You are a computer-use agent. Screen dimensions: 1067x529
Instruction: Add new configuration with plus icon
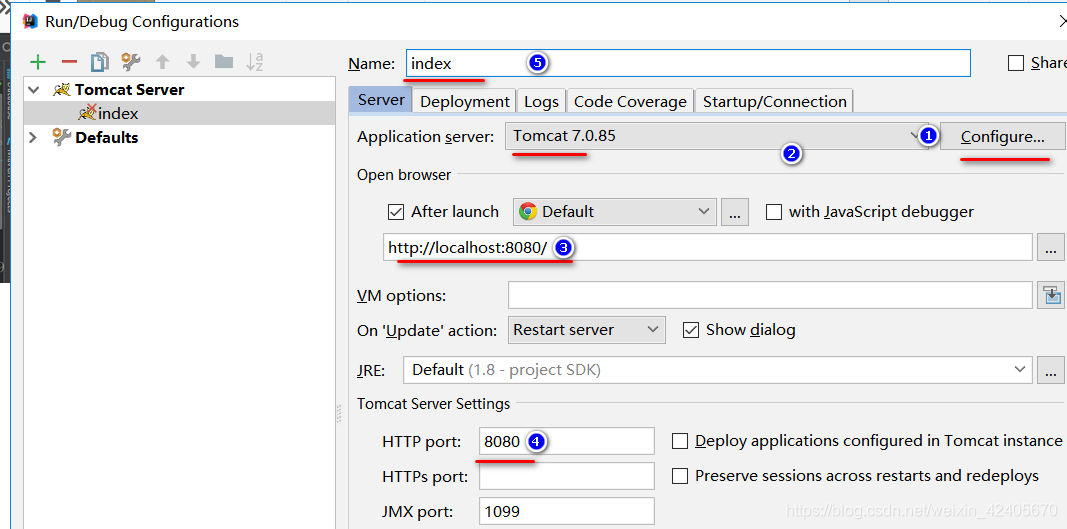point(38,62)
